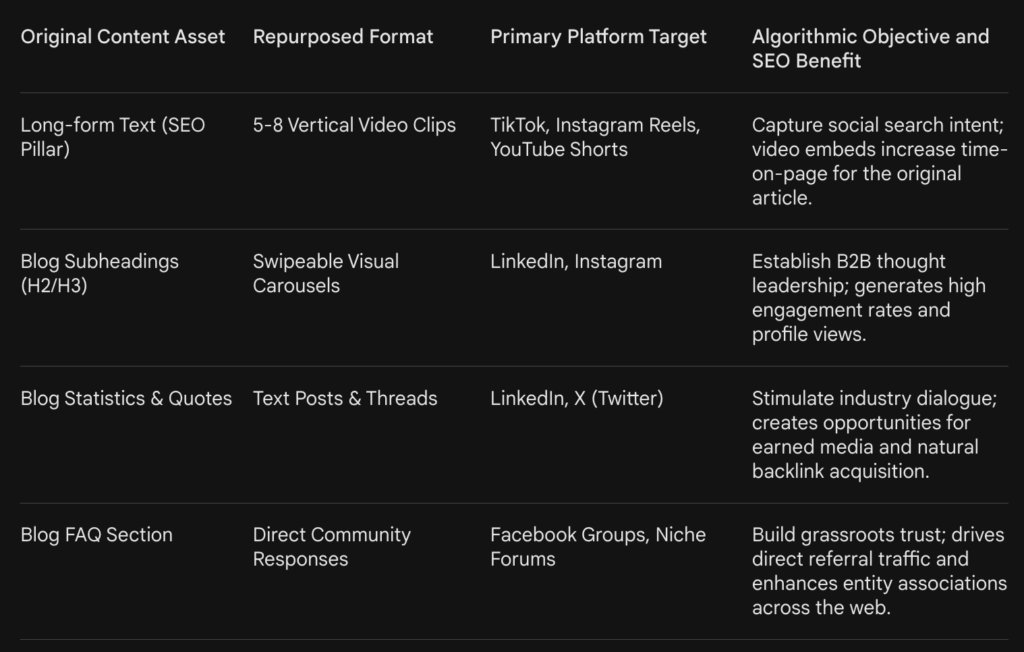Select the Blog FAQ Section cell
The width and height of the screenshot is (1024, 652).
tap(96, 535)
